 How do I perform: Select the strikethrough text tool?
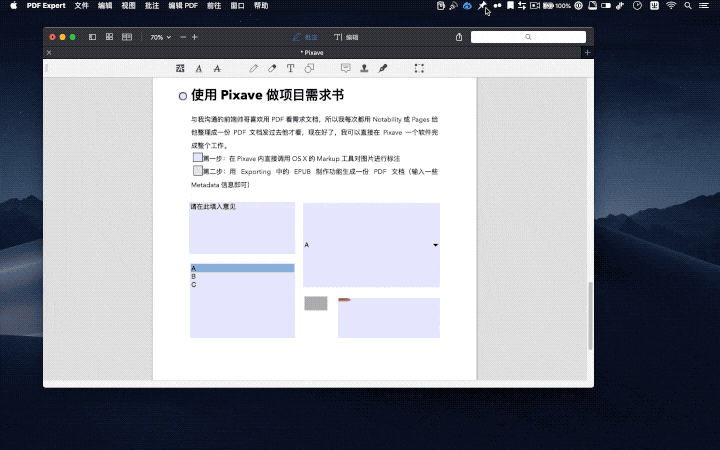(217, 68)
